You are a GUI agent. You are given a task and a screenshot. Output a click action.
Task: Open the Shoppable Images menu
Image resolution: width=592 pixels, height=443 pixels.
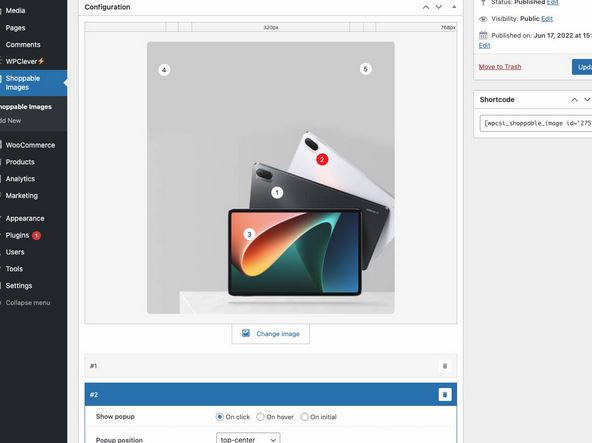coord(23,83)
